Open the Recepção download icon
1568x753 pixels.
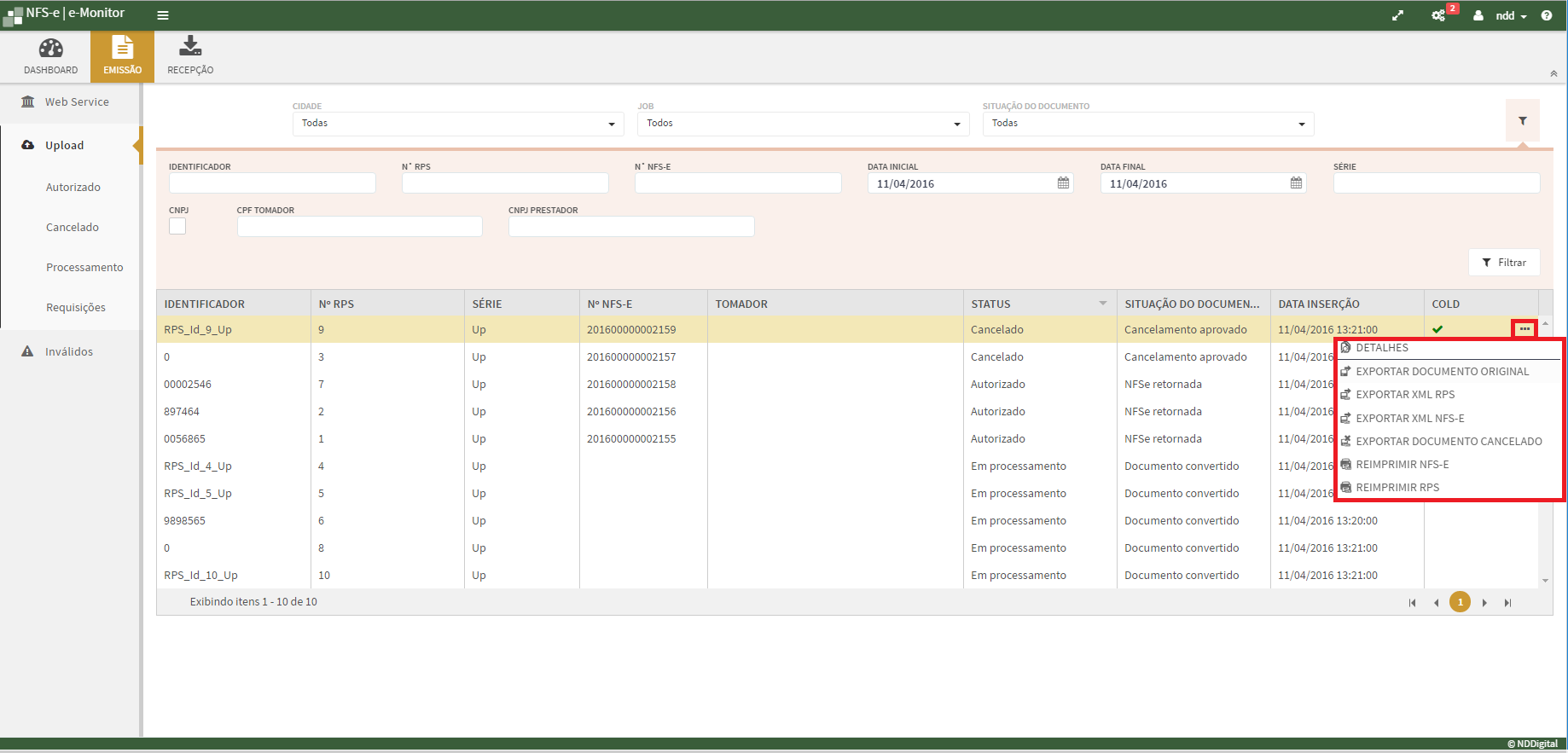tap(190, 47)
